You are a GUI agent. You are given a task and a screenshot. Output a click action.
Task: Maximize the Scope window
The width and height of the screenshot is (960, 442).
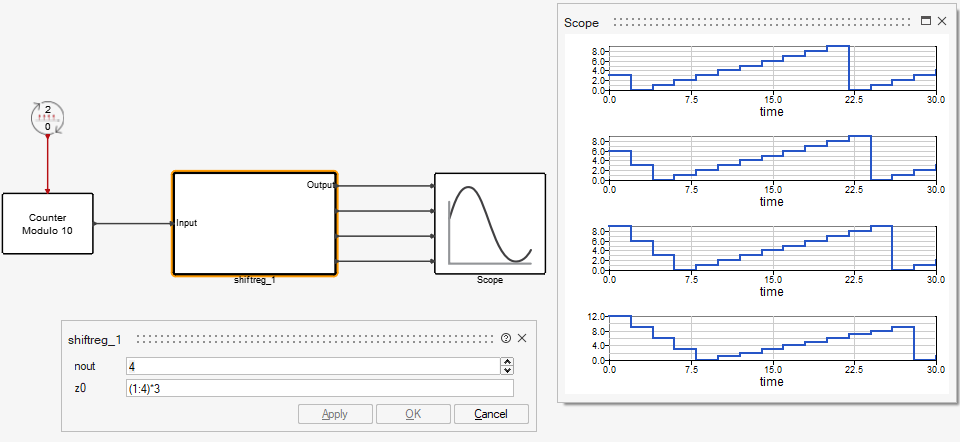point(925,21)
